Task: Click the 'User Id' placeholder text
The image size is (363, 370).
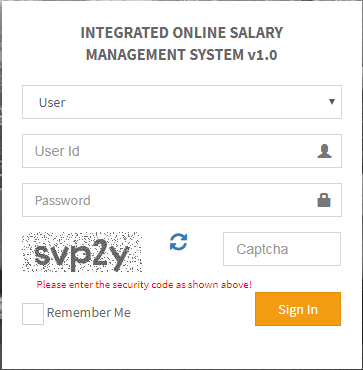Action: [x=57, y=151]
